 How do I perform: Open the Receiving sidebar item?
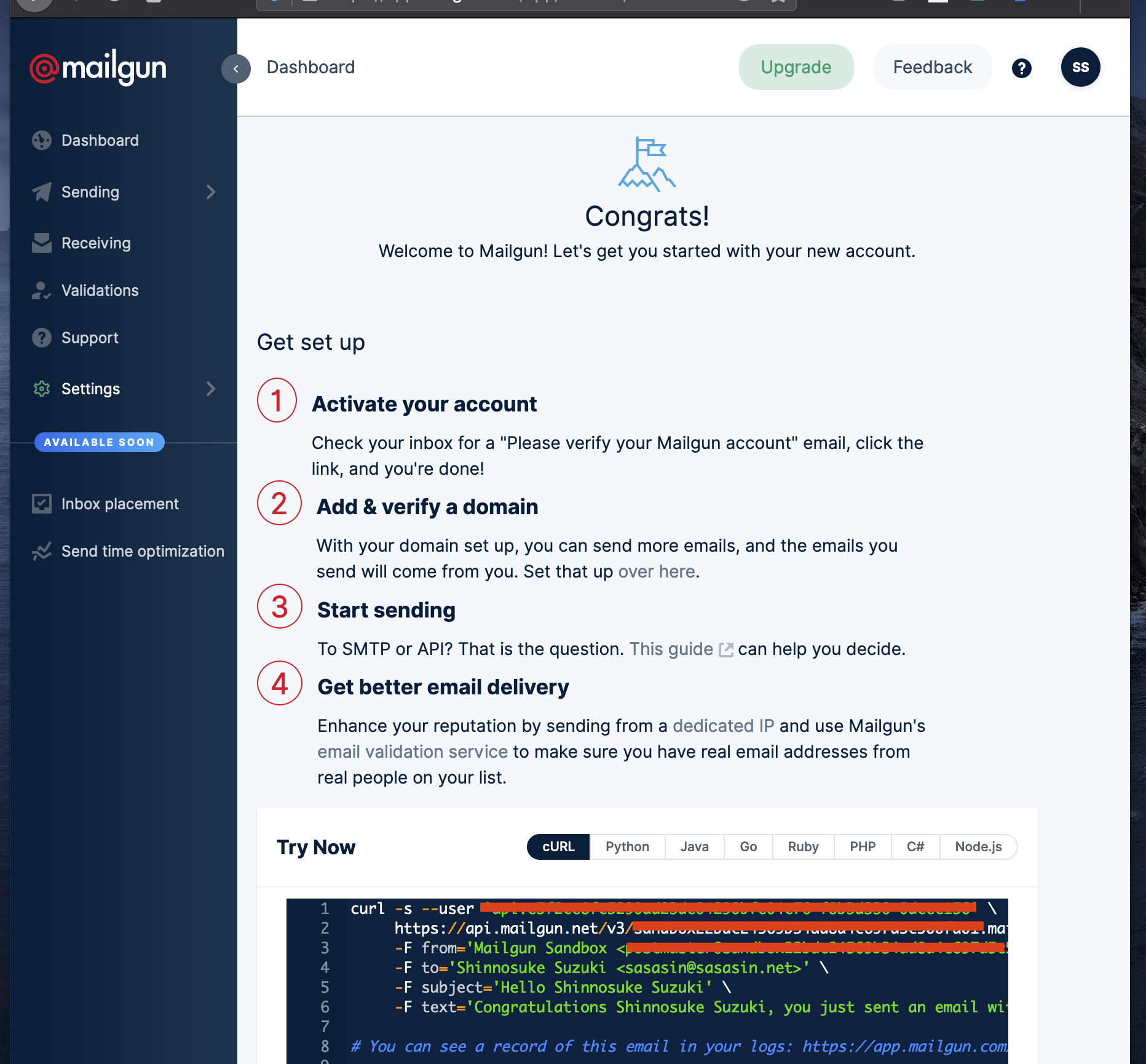click(96, 243)
